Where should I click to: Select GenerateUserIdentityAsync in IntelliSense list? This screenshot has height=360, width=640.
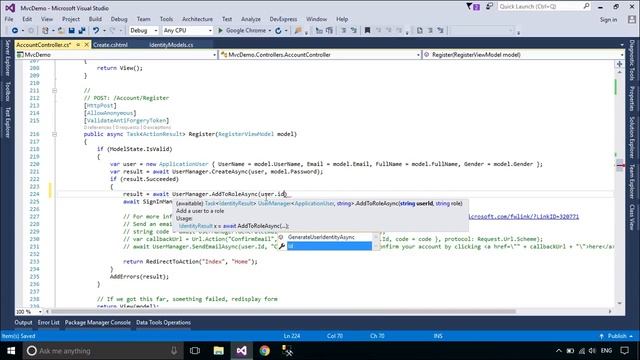(x=321, y=237)
